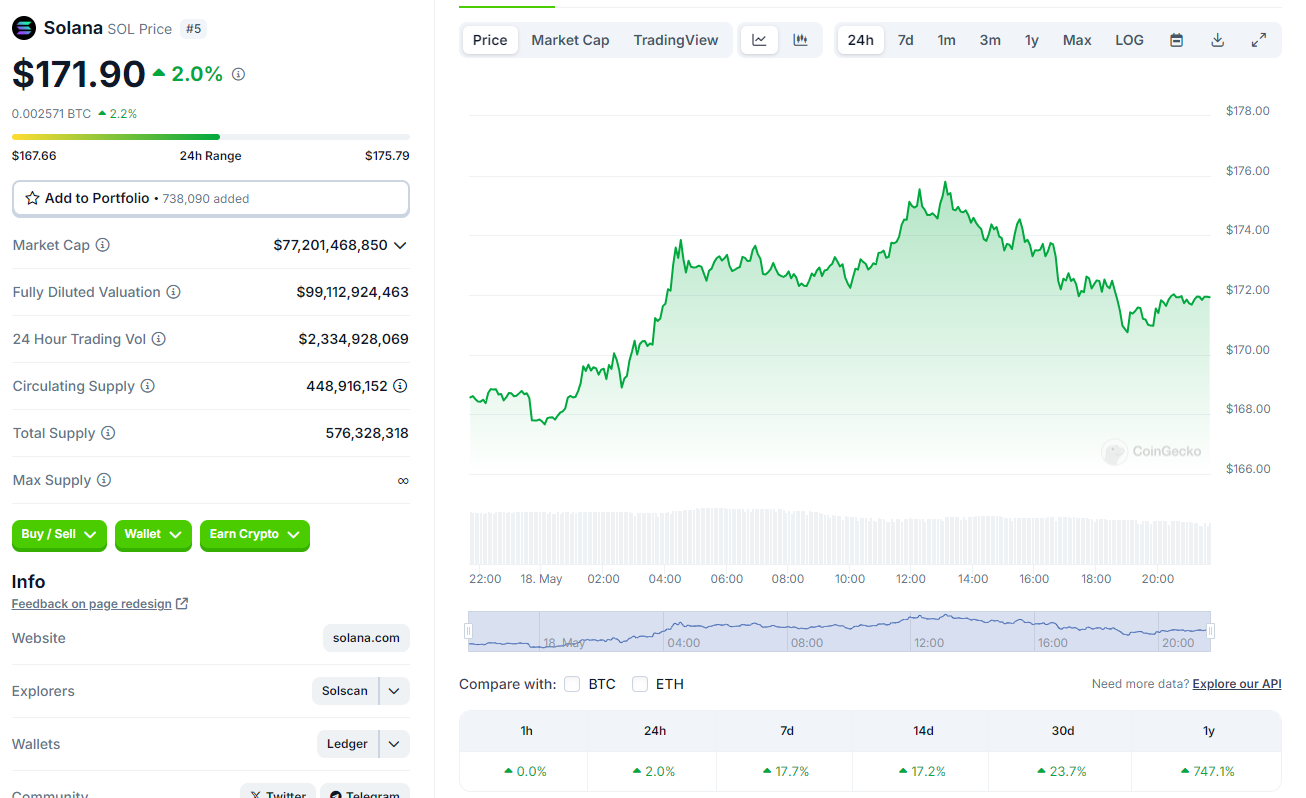Toggle LOG scale on chart
Viewport: 1306px width, 798px height.
[x=1129, y=40]
